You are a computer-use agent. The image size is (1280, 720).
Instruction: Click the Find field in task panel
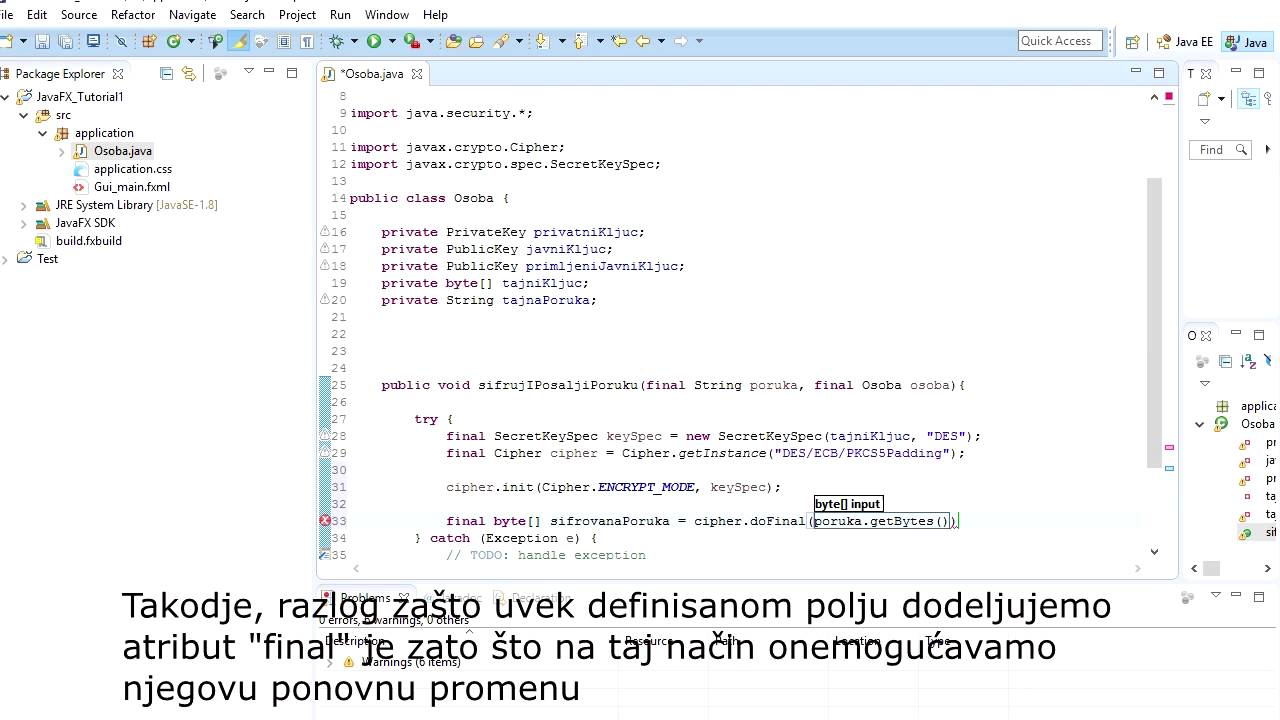[x=1220, y=150]
